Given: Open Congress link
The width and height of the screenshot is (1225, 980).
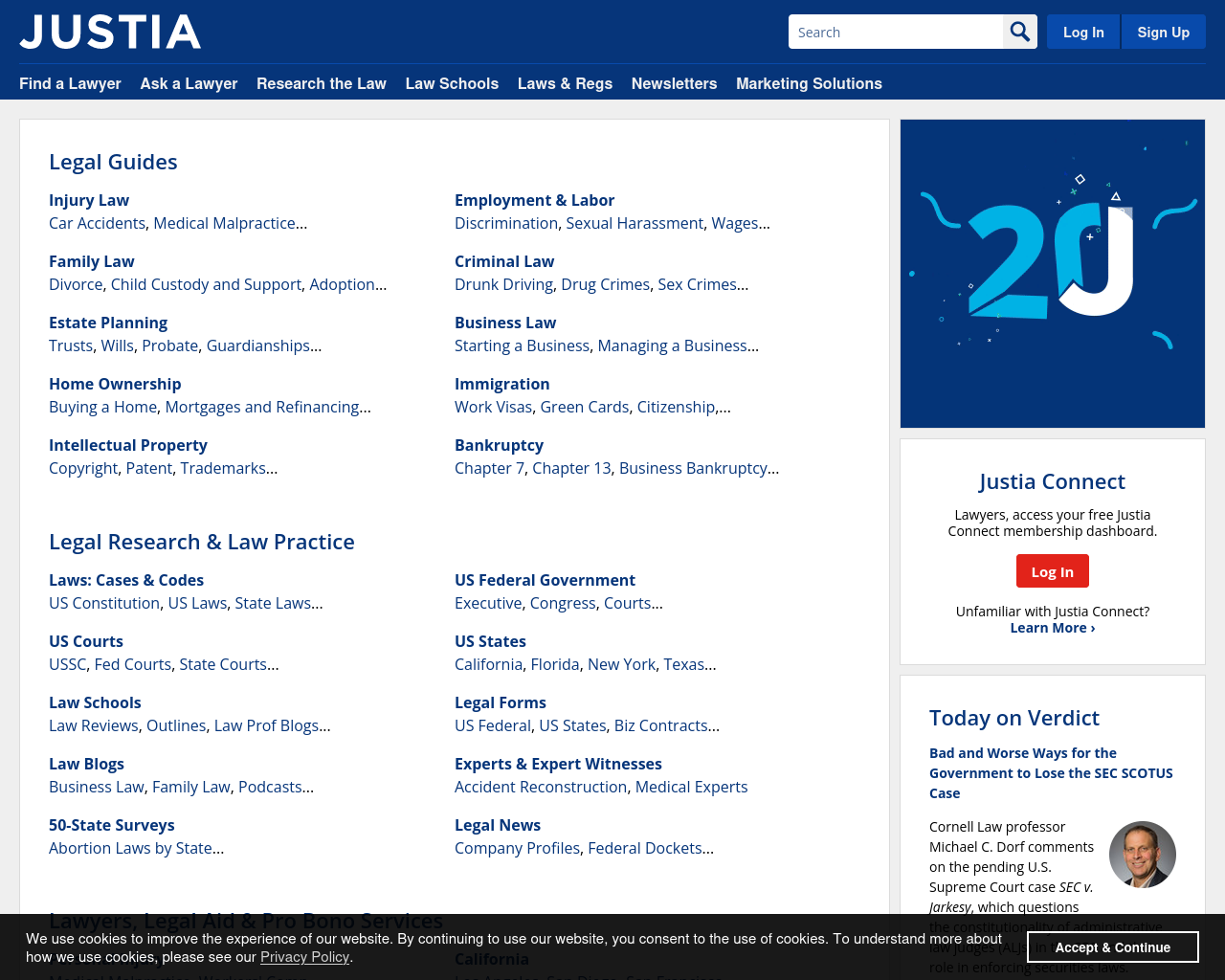Looking at the screenshot, I should 563,603.
